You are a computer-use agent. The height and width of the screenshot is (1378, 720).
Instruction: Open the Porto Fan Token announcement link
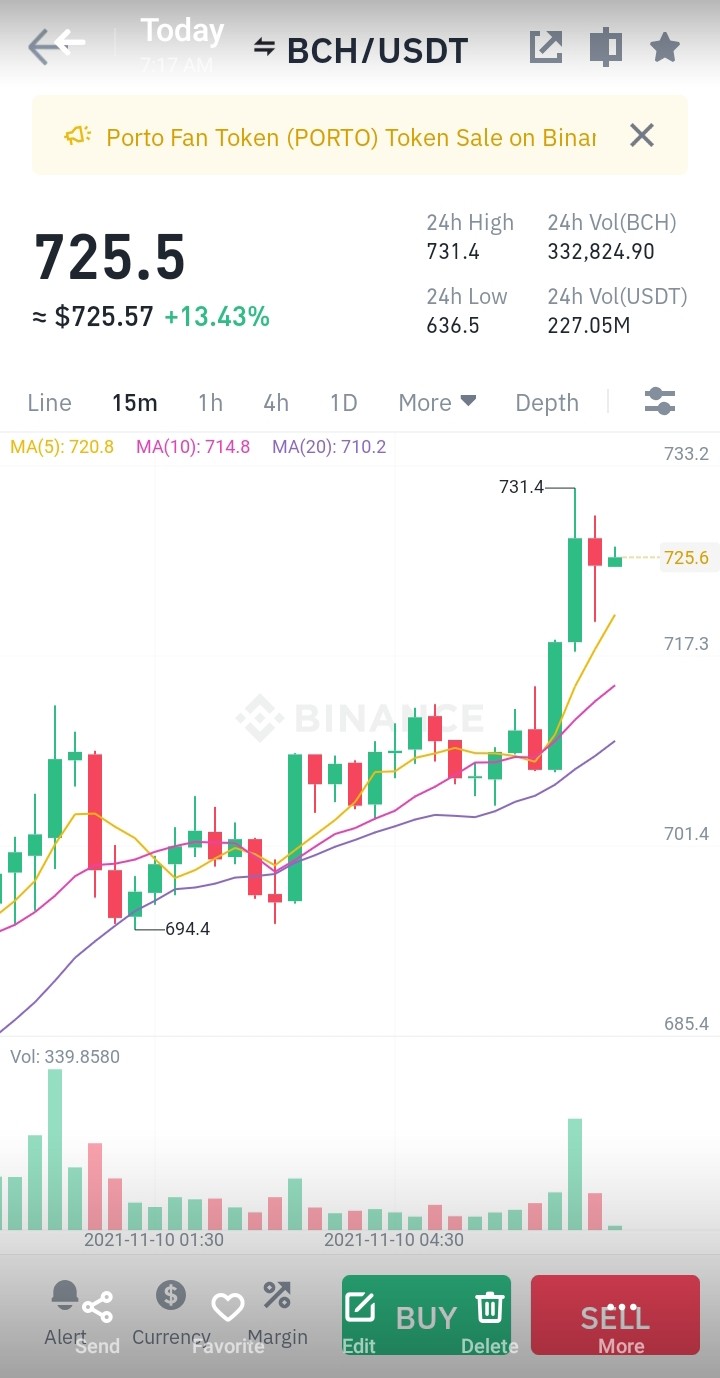pyautogui.click(x=351, y=137)
